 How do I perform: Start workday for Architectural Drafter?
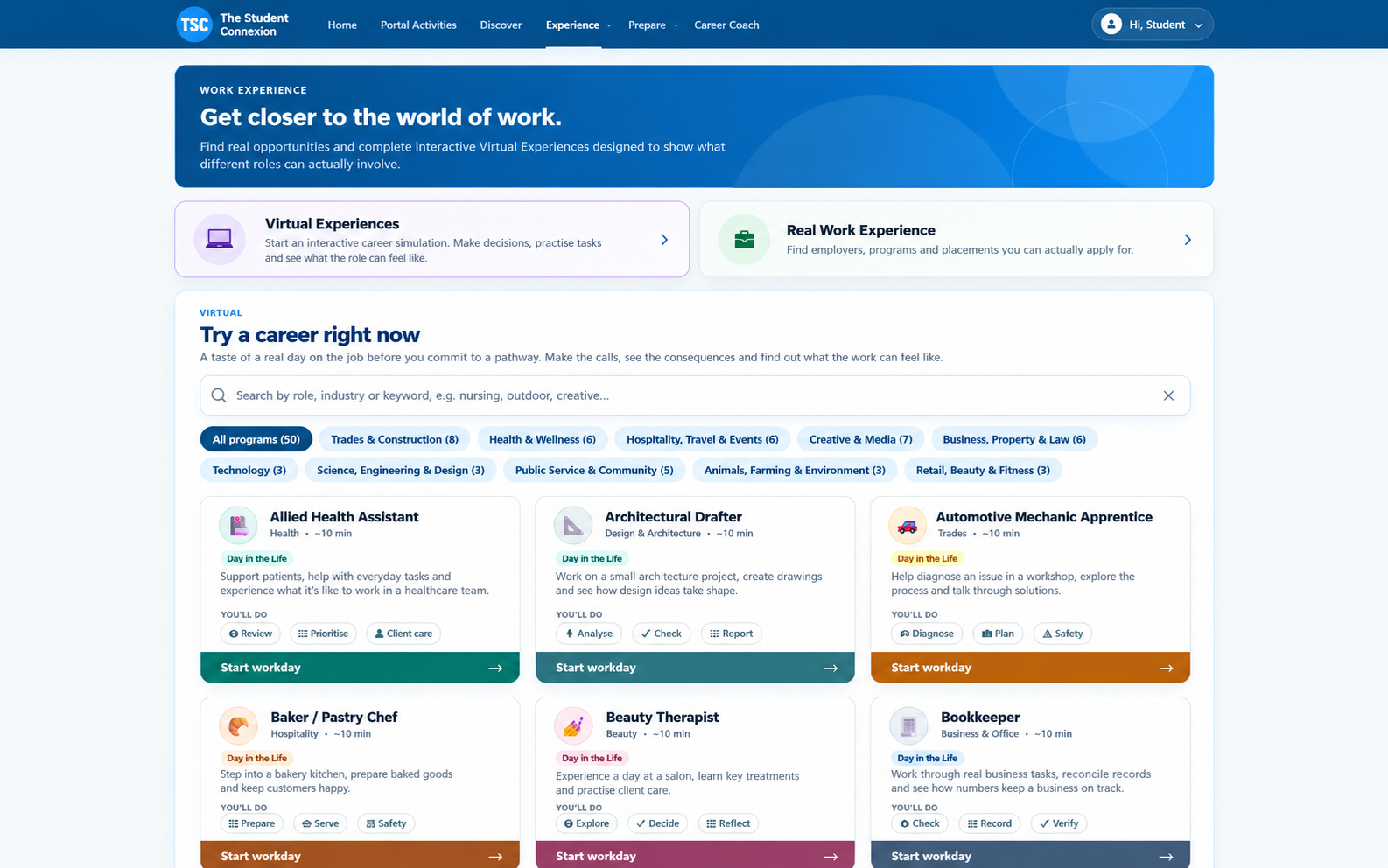tap(695, 668)
